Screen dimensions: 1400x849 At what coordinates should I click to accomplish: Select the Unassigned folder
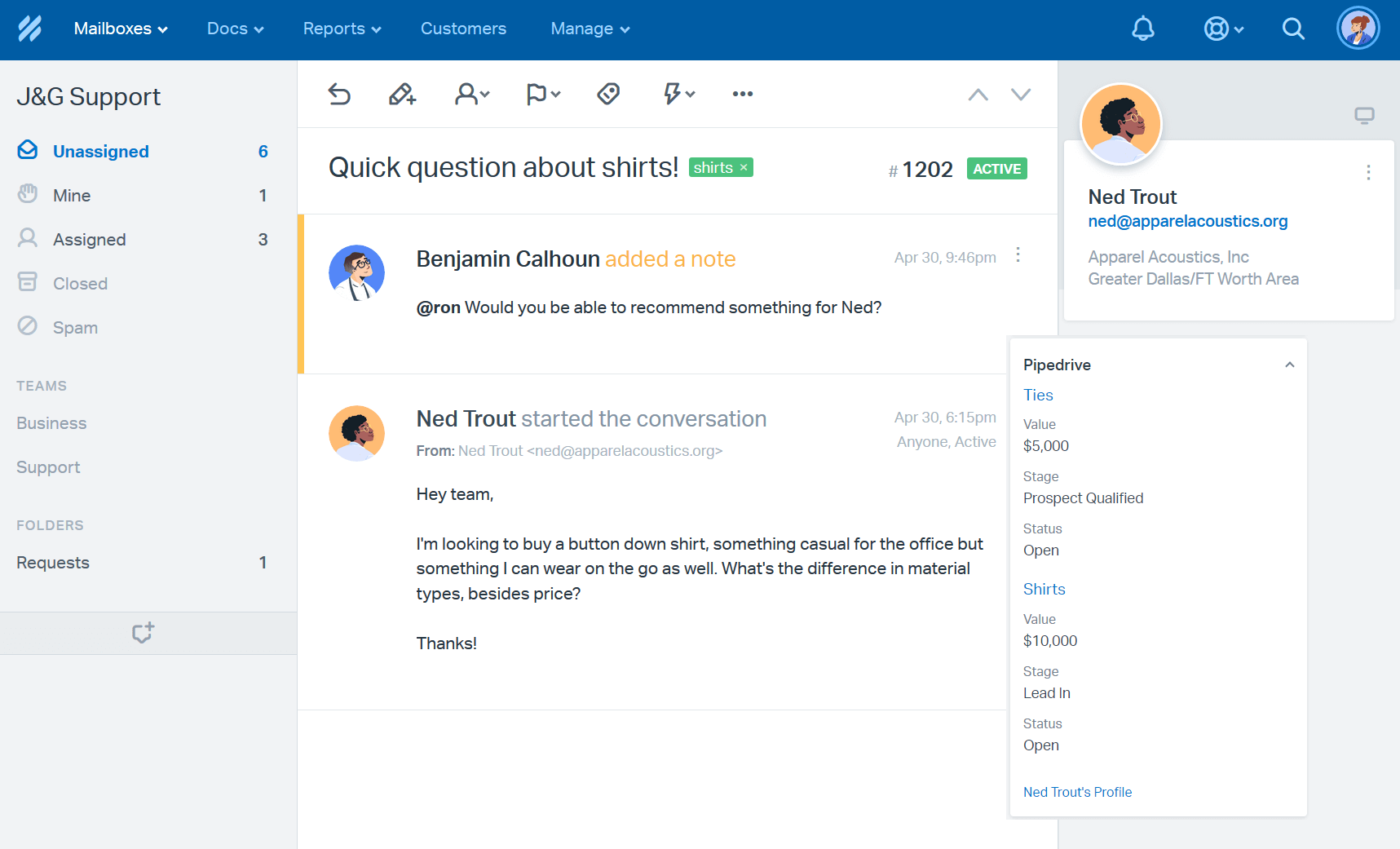[x=100, y=152]
